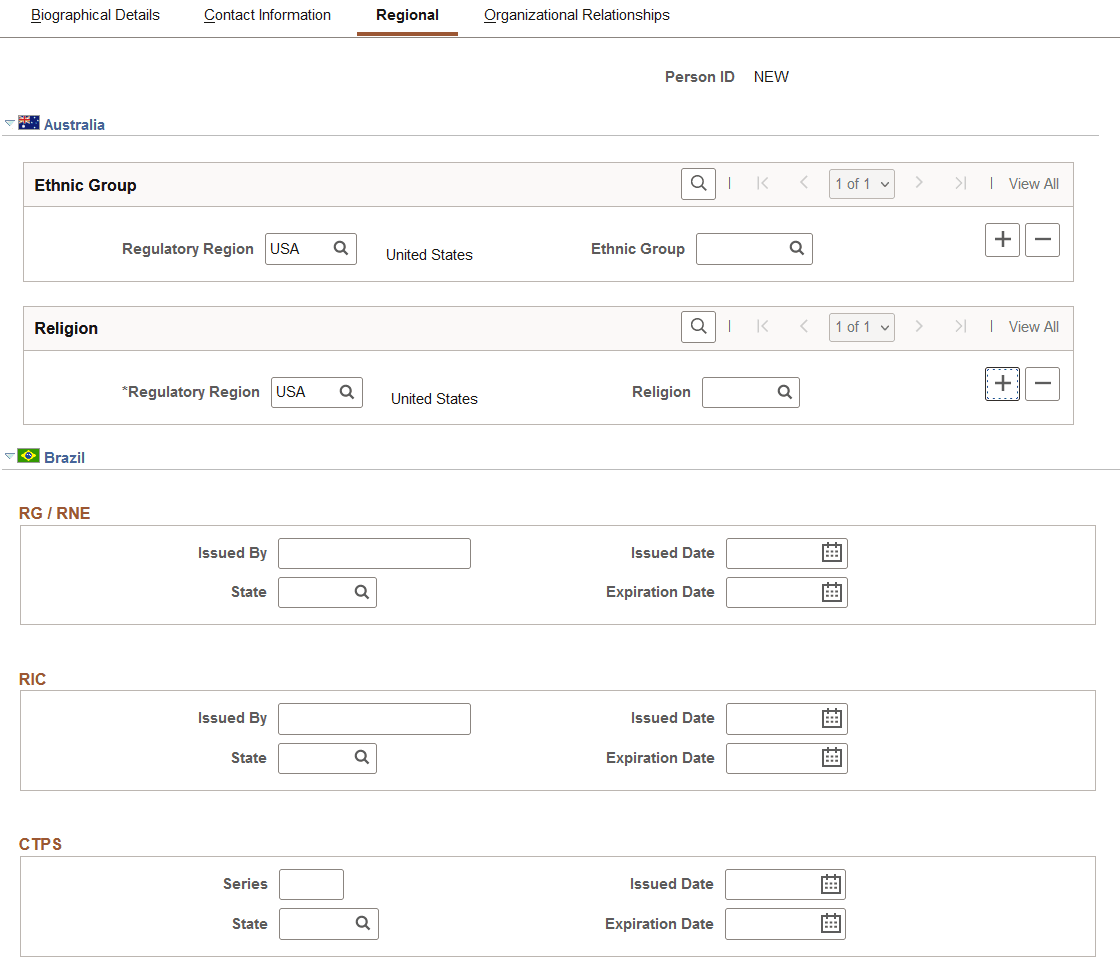
Task: Go to first Religion row
Action: pos(763,326)
